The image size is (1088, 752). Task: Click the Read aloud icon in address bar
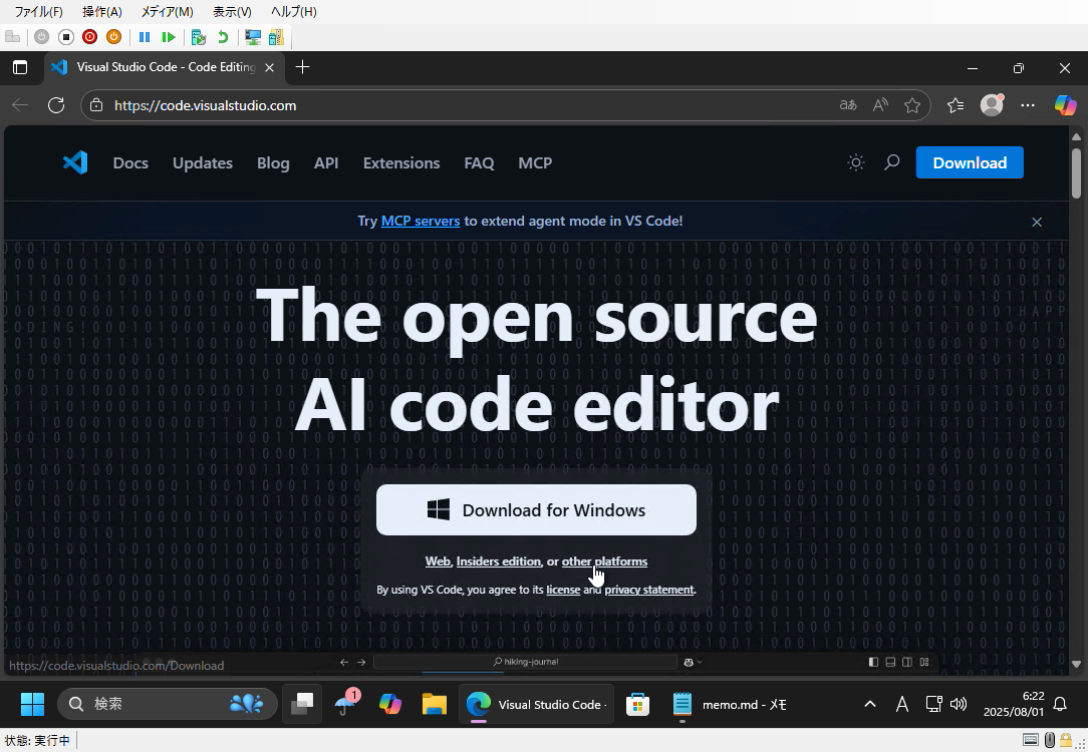point(880,105)
